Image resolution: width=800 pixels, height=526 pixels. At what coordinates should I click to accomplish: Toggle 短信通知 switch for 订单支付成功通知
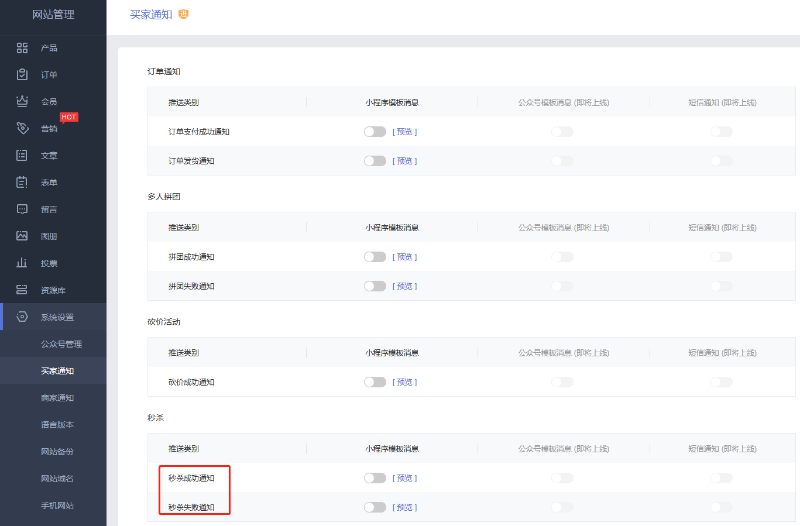click(721, 132)
